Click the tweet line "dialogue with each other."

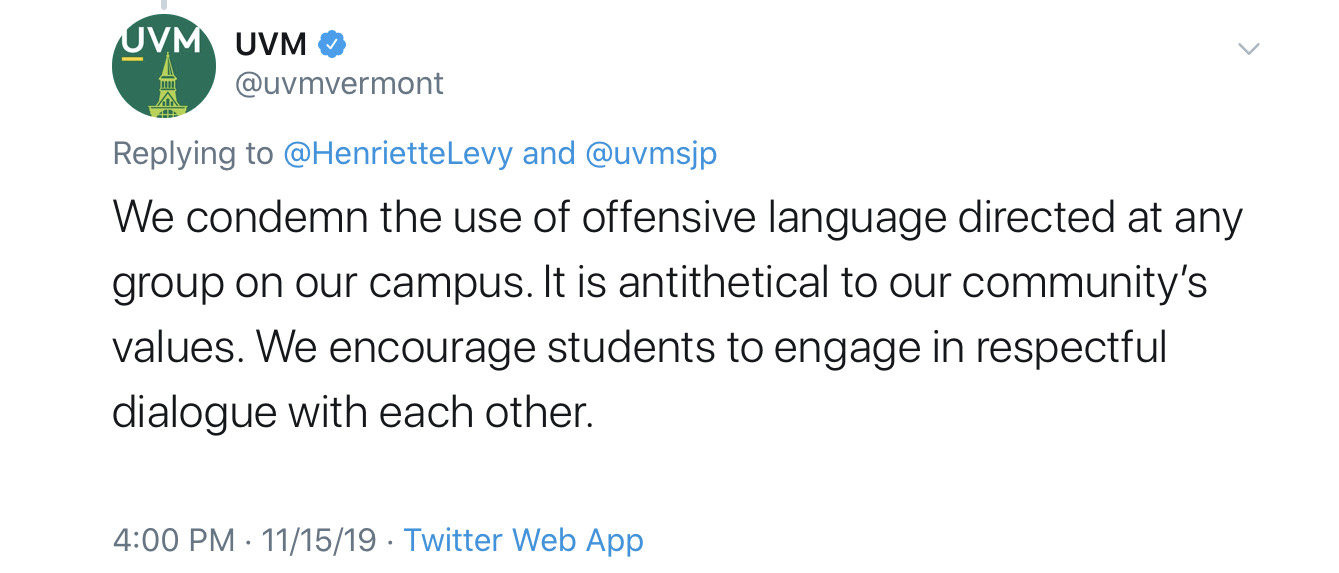click(x=353, y=410)
